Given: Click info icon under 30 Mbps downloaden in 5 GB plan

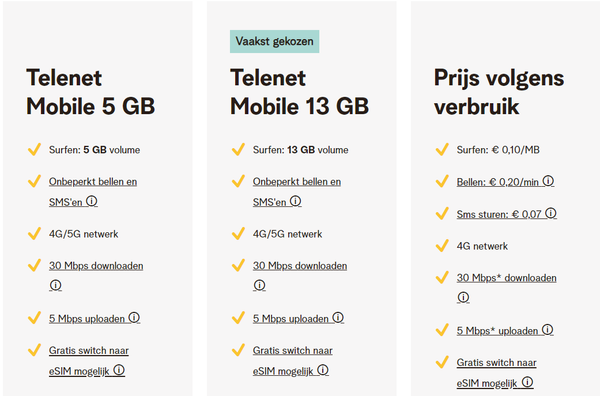Looking at the screenshot, I should click(55, 285).
